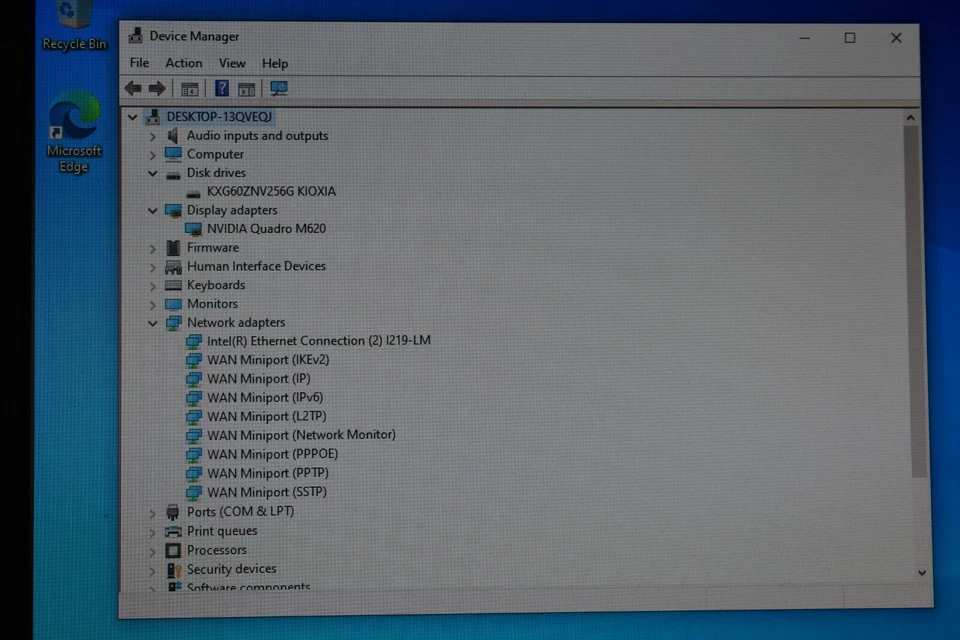Expand the Human Interface Devices category
Image resolution: width=960 pixels, height=640 pixels.
coord(152,266)
